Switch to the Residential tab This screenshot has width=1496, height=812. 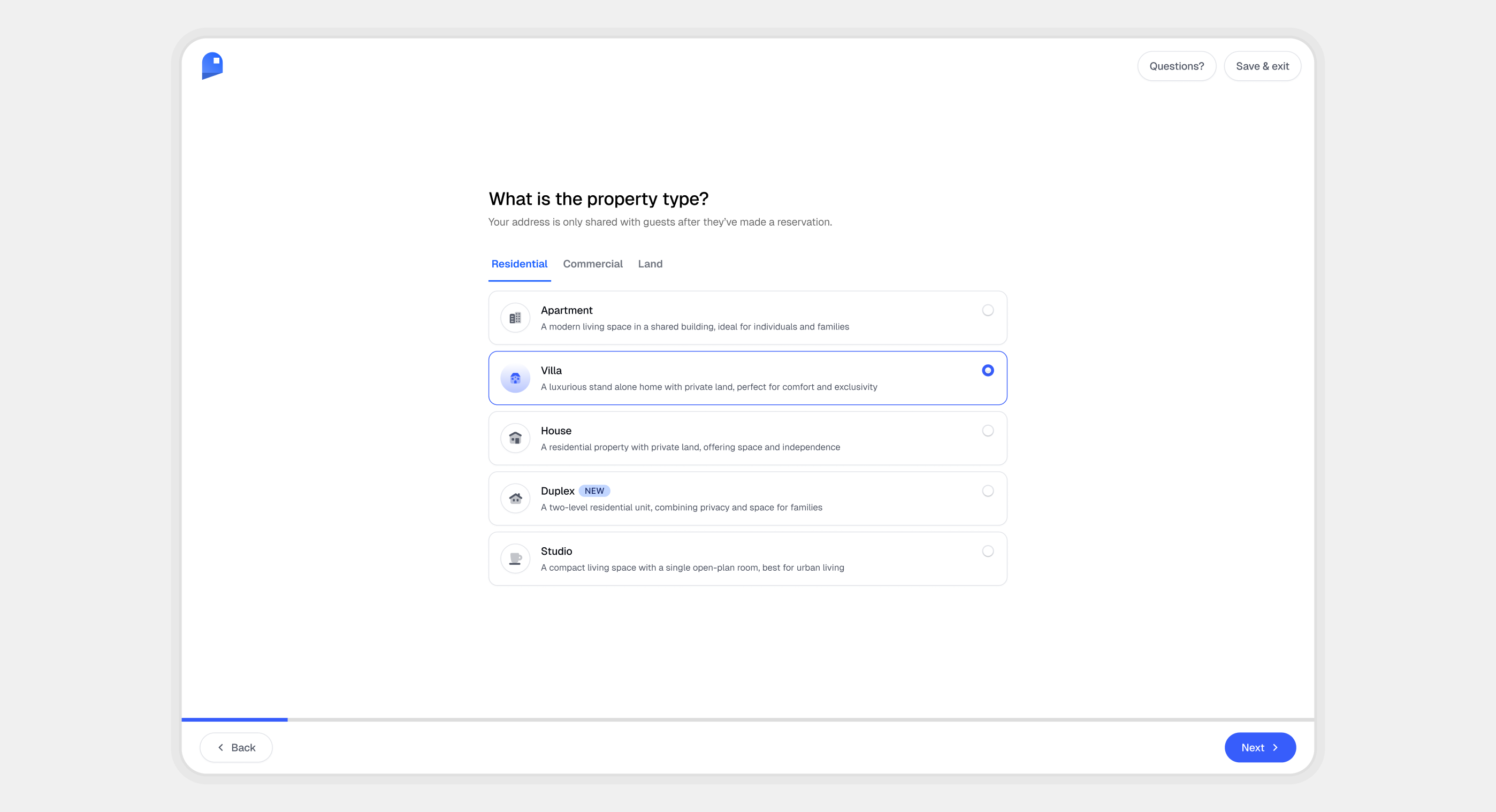coord(519,264)
